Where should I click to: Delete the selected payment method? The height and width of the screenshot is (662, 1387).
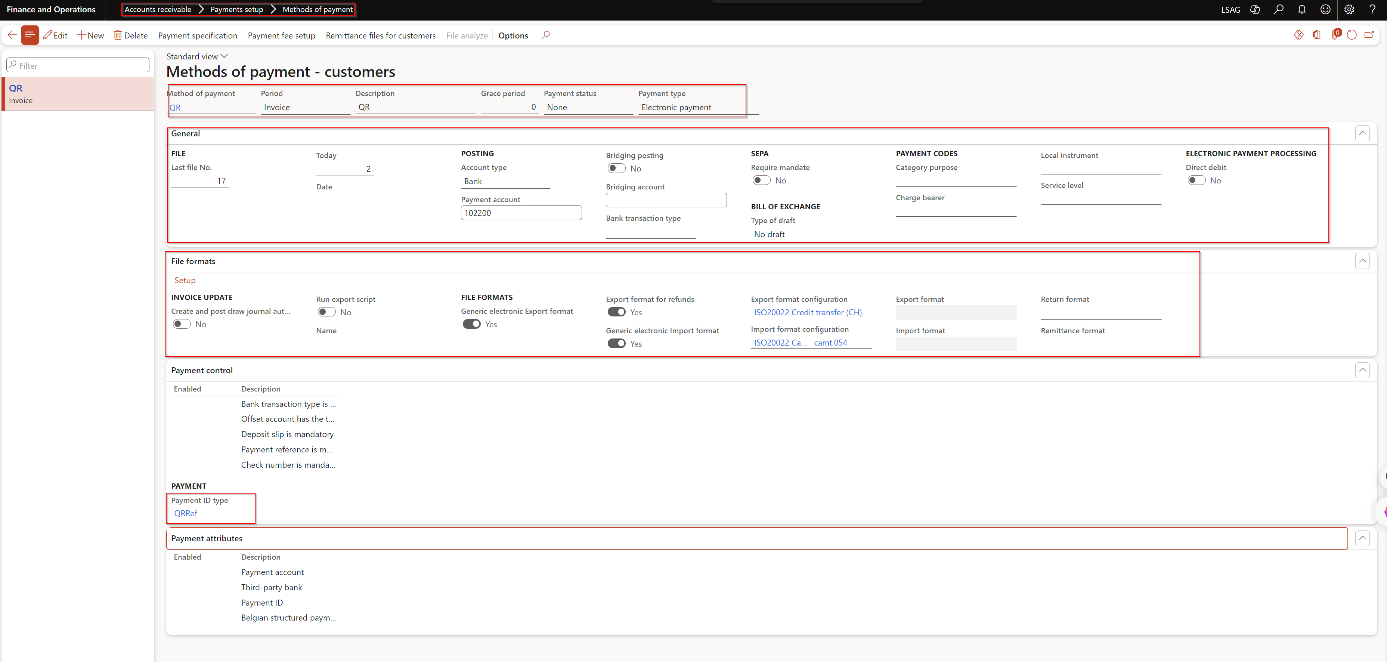coord(130,35)
